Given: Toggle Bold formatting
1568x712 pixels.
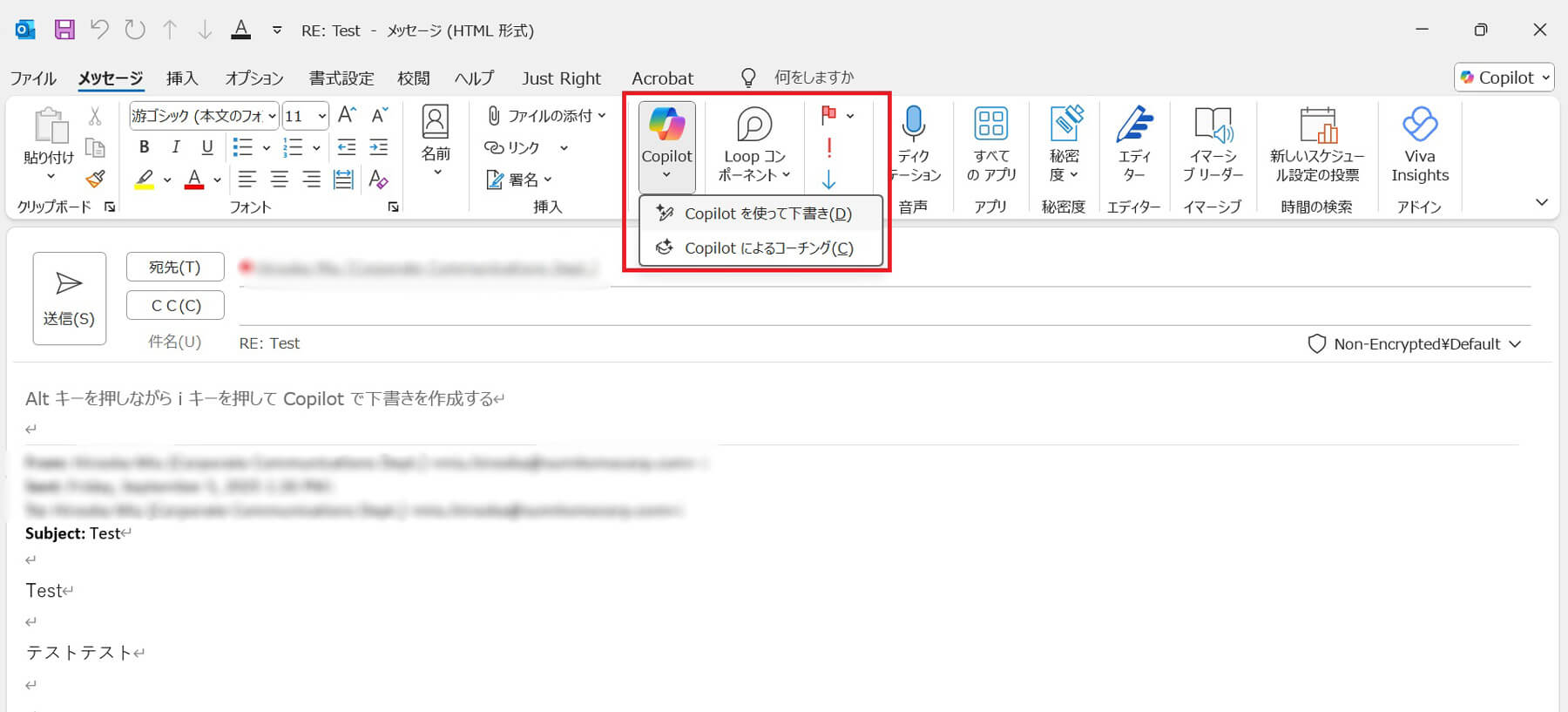Looking at the screenshot, I should click(145, 147).
